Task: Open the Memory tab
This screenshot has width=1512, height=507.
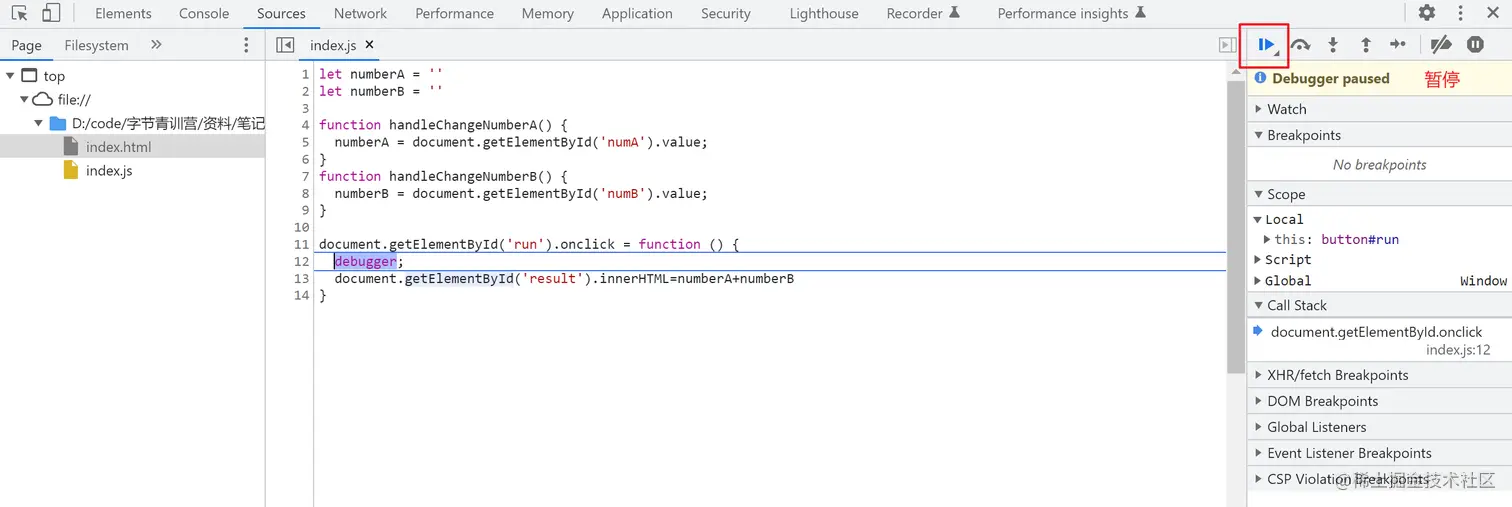Action: [x=548, y=13]
